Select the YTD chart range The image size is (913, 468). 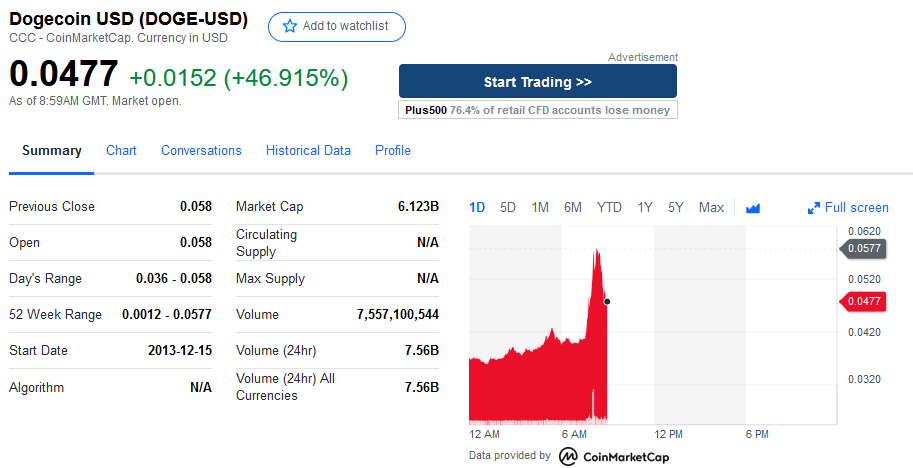[x=609, y=207]
